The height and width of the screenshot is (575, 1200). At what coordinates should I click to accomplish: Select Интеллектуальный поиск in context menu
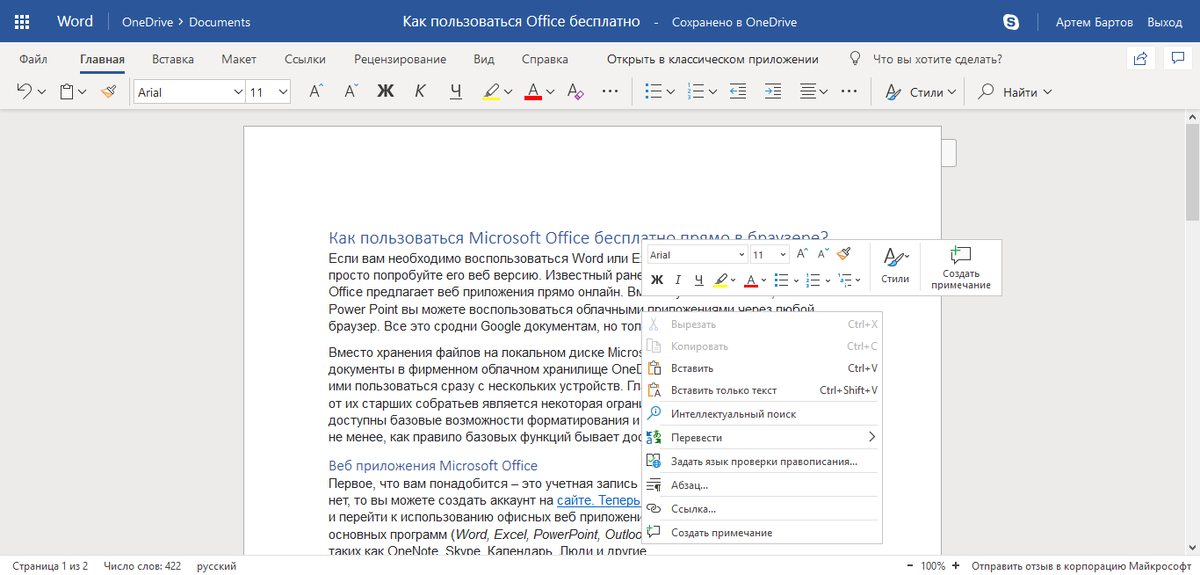tap(762, 413)
